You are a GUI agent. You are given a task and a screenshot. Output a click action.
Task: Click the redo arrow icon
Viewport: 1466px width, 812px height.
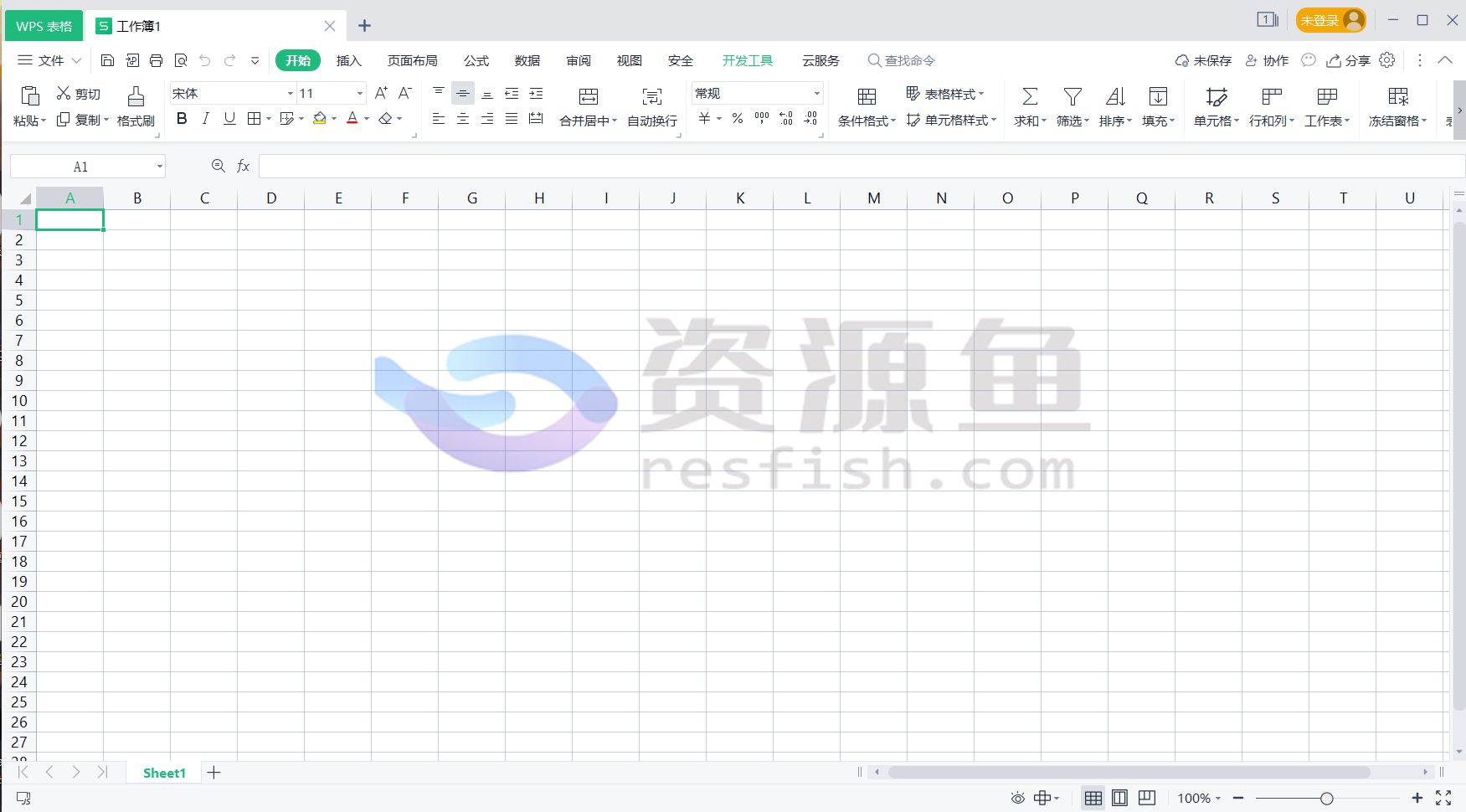tap(229, 60)
